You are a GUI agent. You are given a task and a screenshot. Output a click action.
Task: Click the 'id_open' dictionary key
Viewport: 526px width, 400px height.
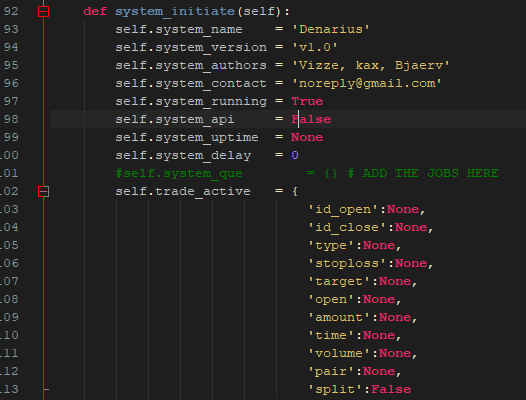(343, 209)
